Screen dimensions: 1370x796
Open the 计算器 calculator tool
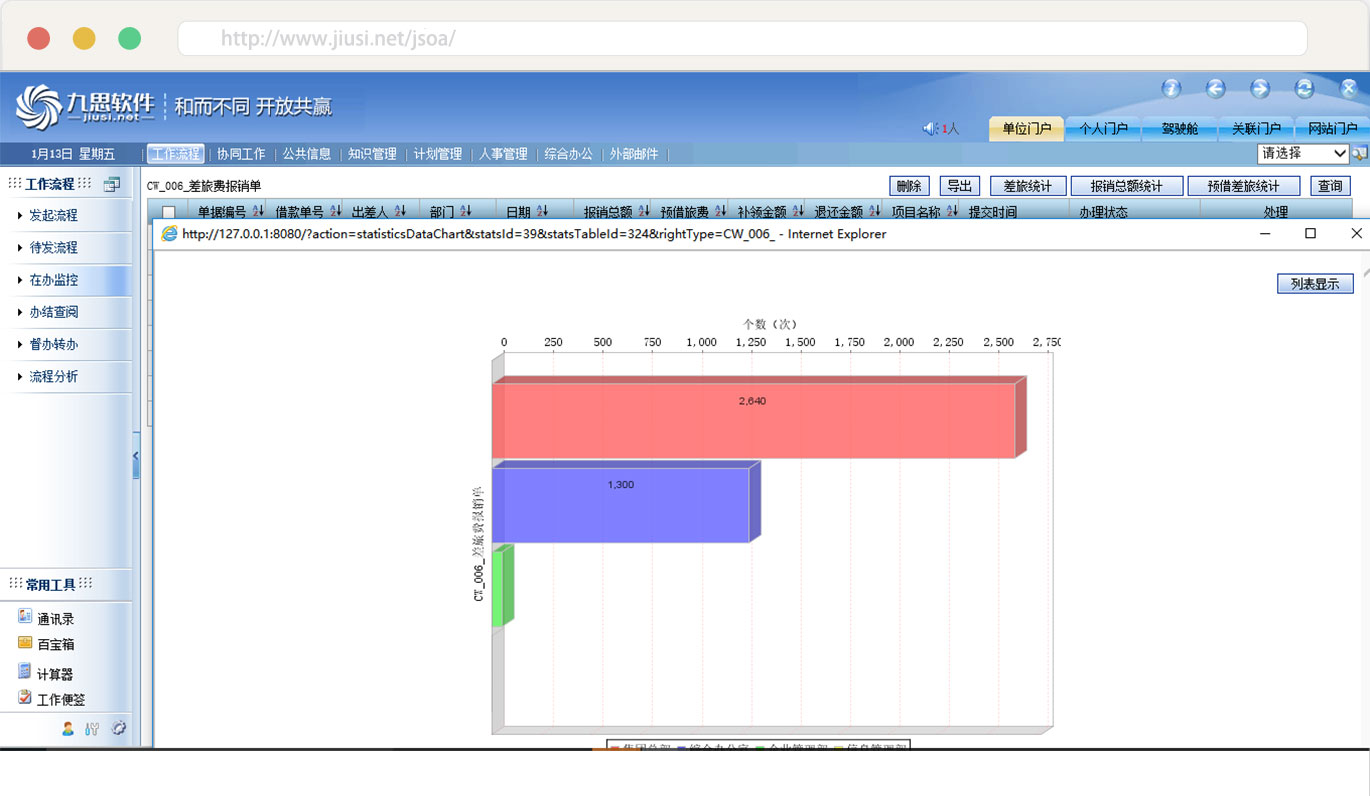[54, 674]
